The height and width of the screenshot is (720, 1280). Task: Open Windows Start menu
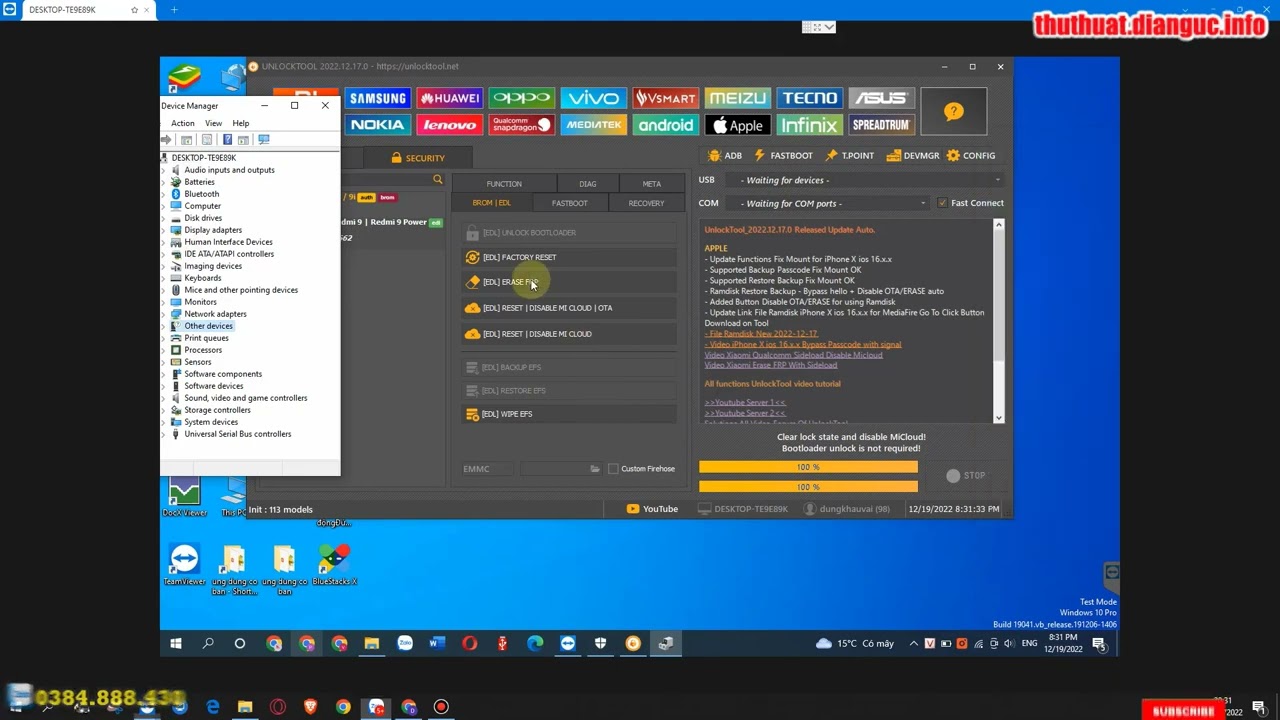point(176,644)
